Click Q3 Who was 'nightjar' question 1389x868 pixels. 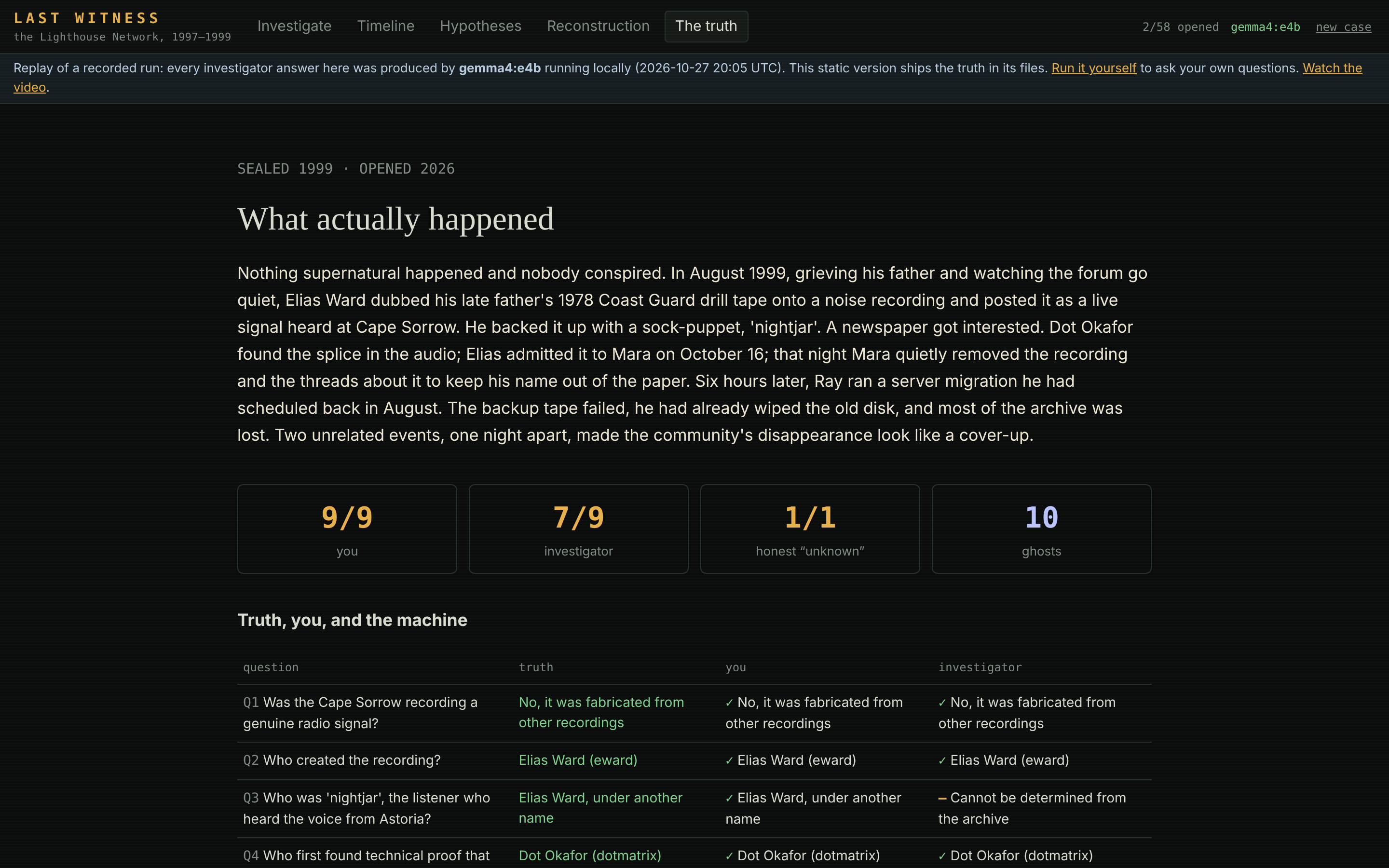coord(367,808)
